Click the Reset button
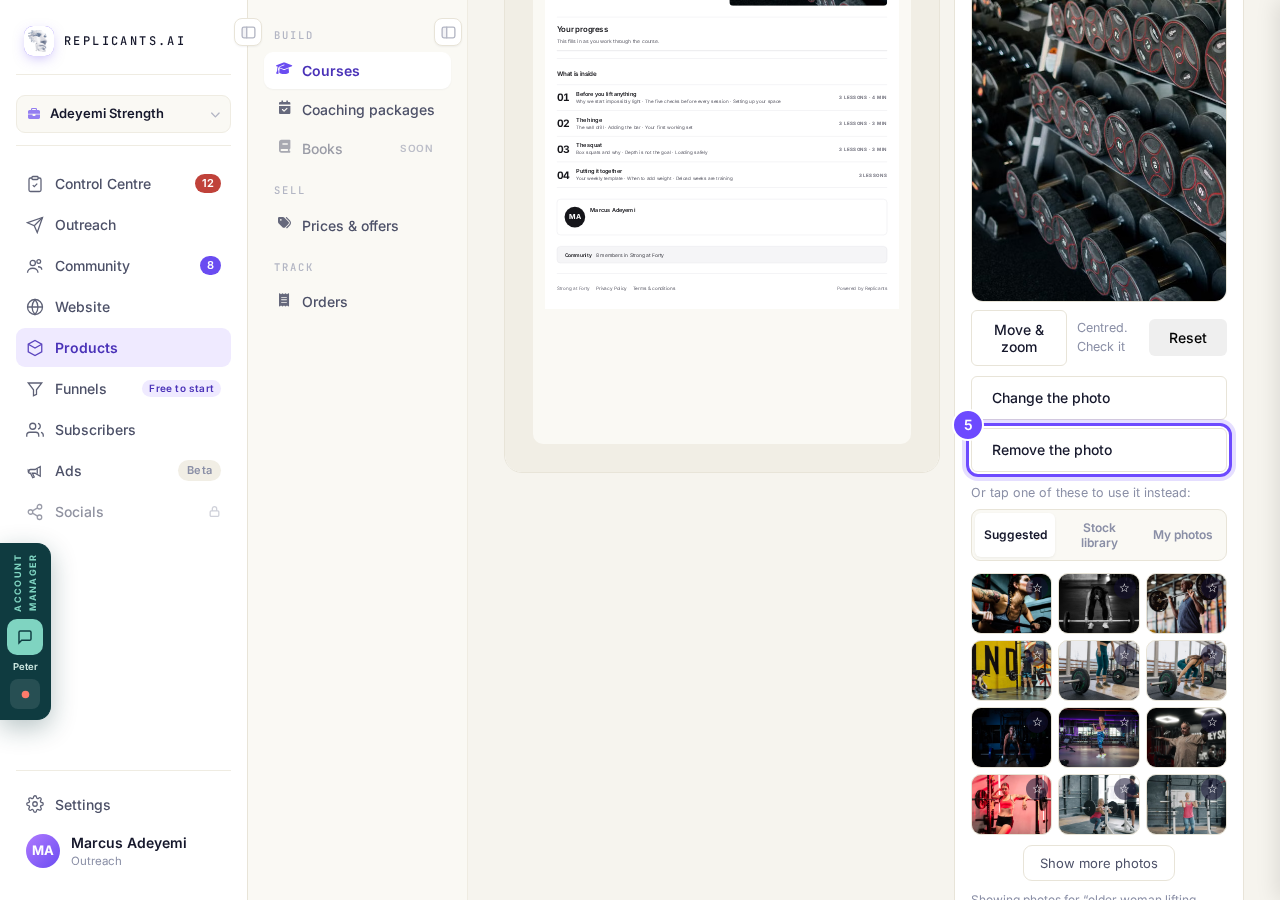 pos(1188,338)
